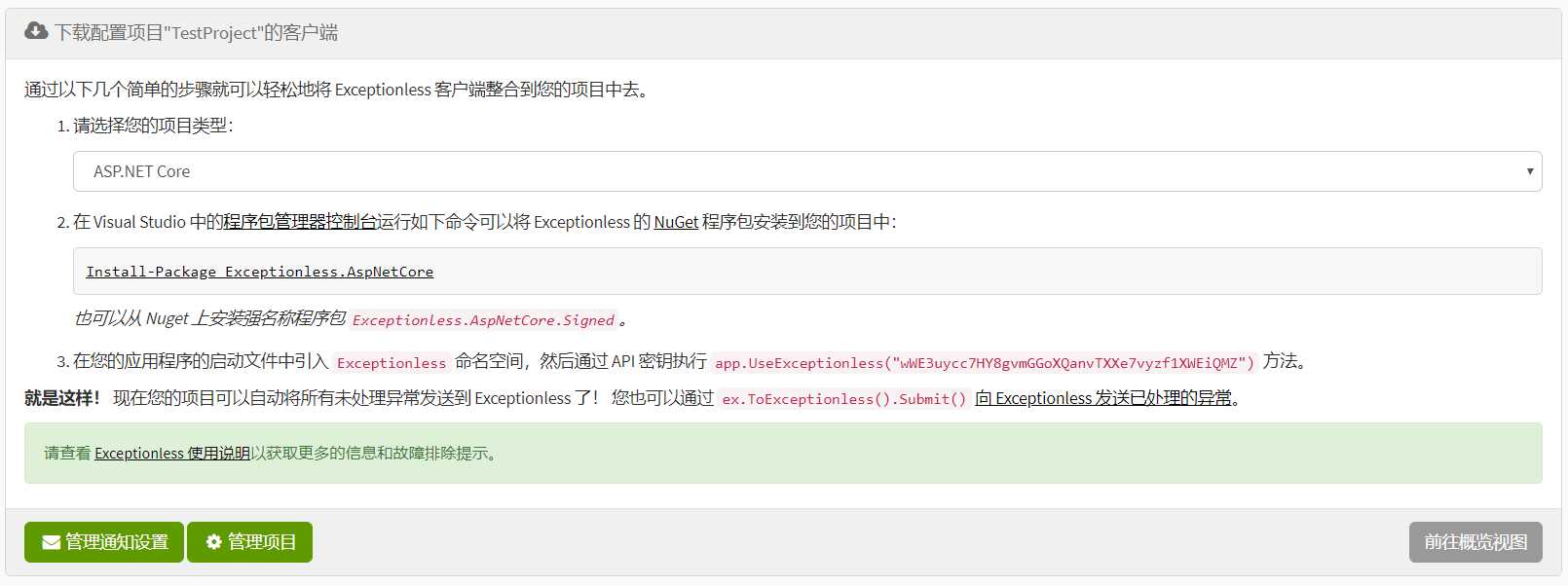Click the 就是这样! bold text
The width and height of the screenshot is (1568, 586).
pos(62,398)
